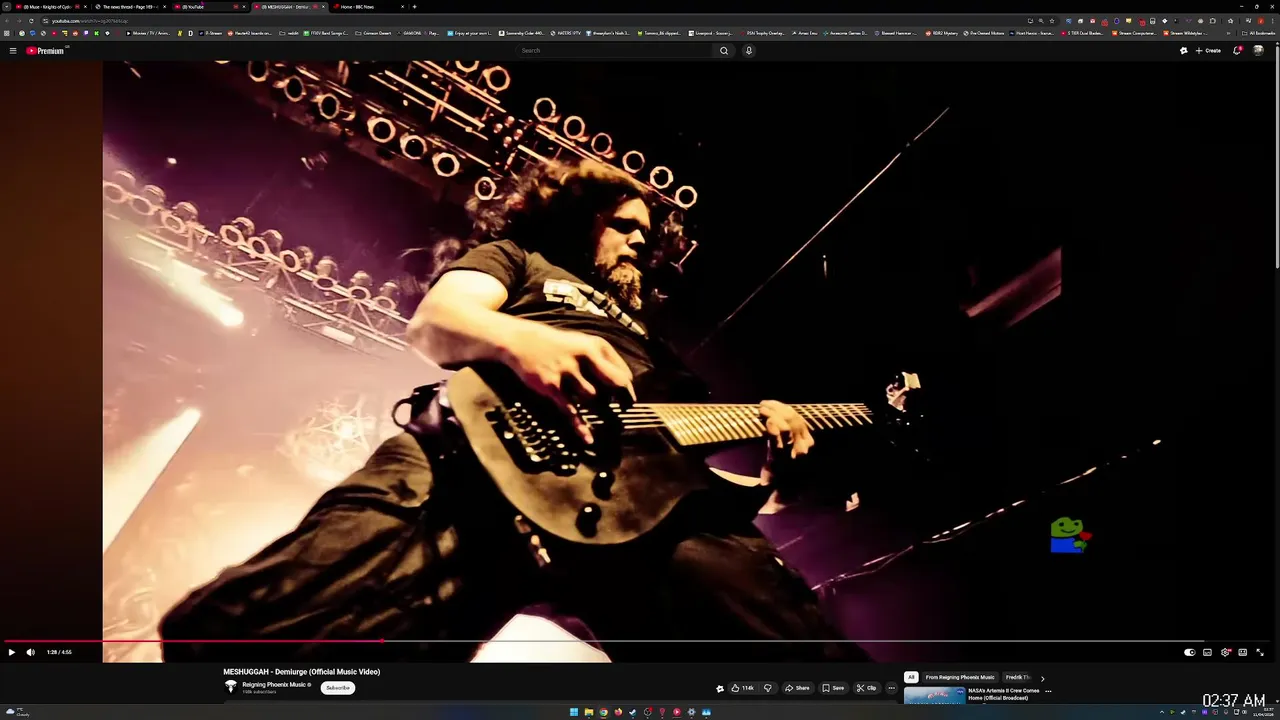
Task: Switch to theater mode in the player
Action: tap(1242, 652)
